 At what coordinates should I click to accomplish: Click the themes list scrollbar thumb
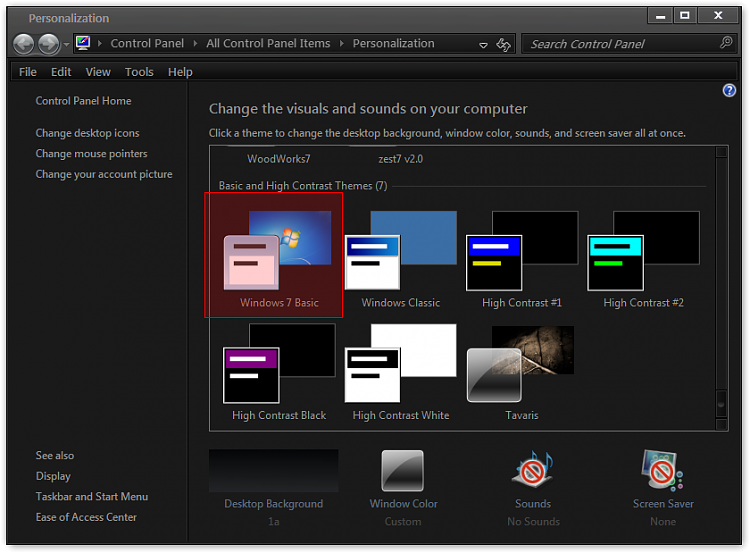pos(721,404)
